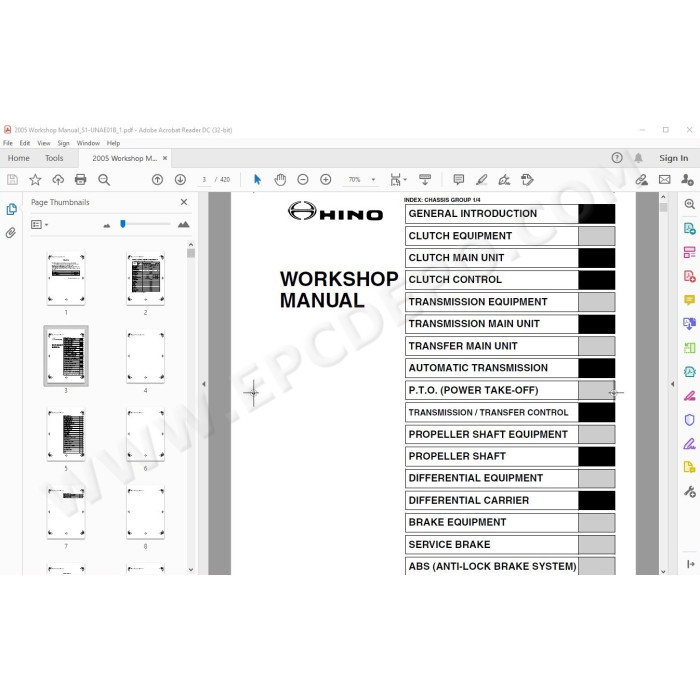
Task: Zoom out with the minus icon
Action: click(x=303, y=180)
